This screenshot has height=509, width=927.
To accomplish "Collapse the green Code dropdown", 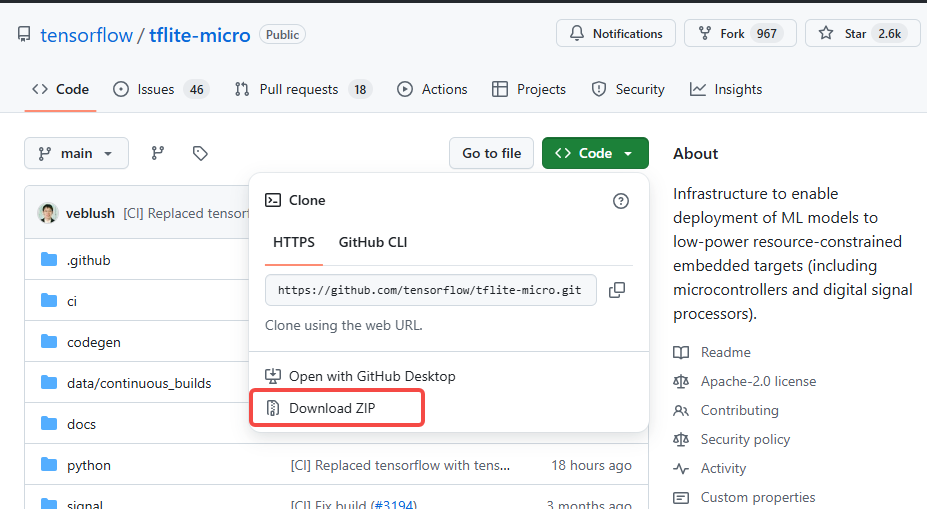I will (595, 153).
